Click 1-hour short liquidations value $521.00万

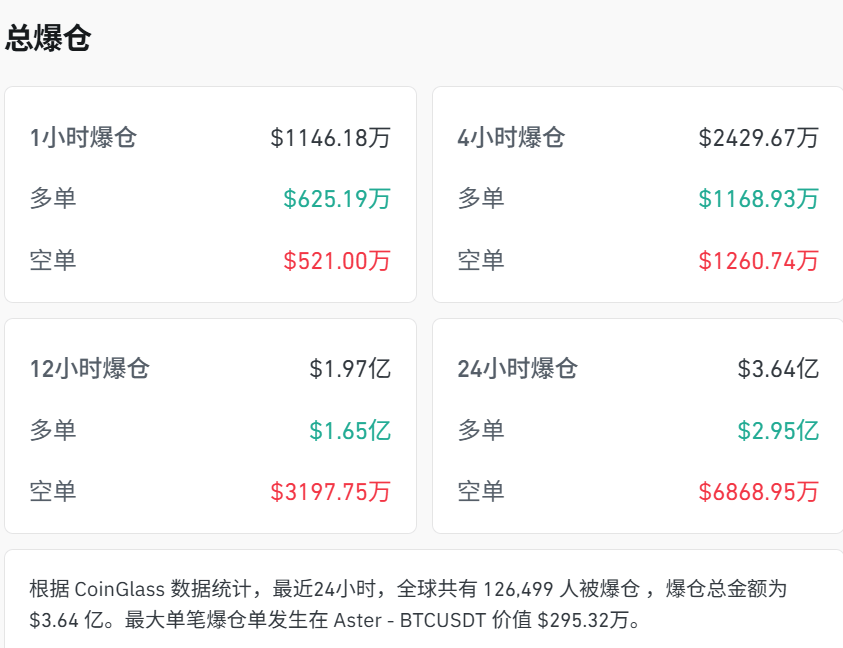337,261
